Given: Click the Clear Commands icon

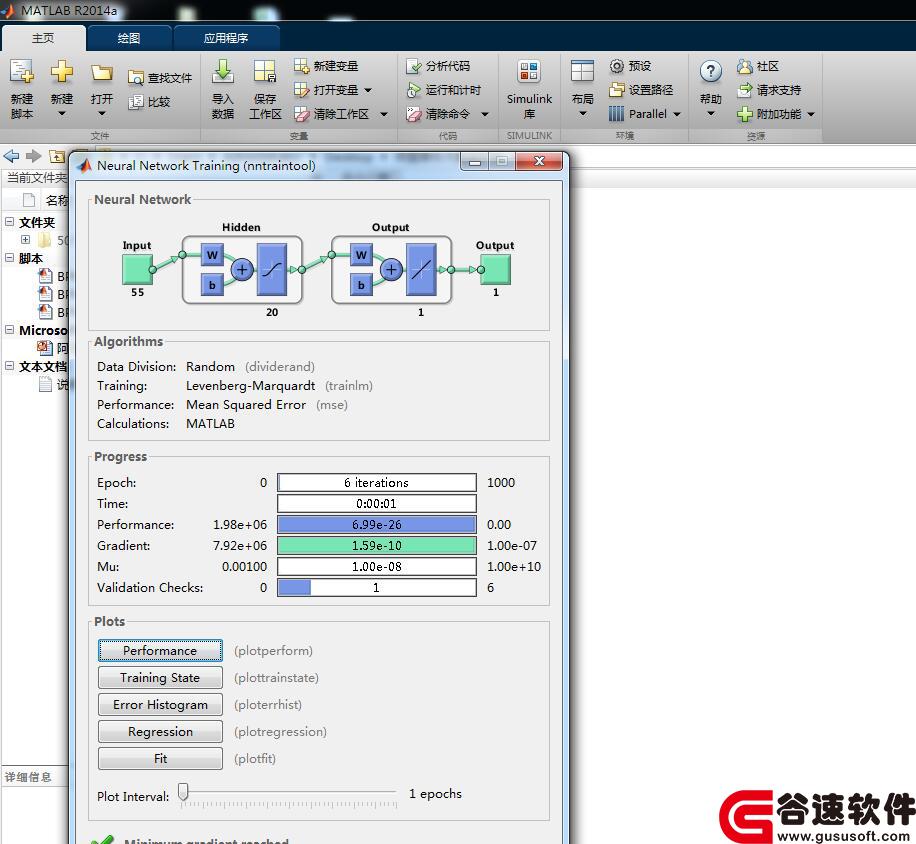Looking at the screenshot, I should (x=414, y=114).
